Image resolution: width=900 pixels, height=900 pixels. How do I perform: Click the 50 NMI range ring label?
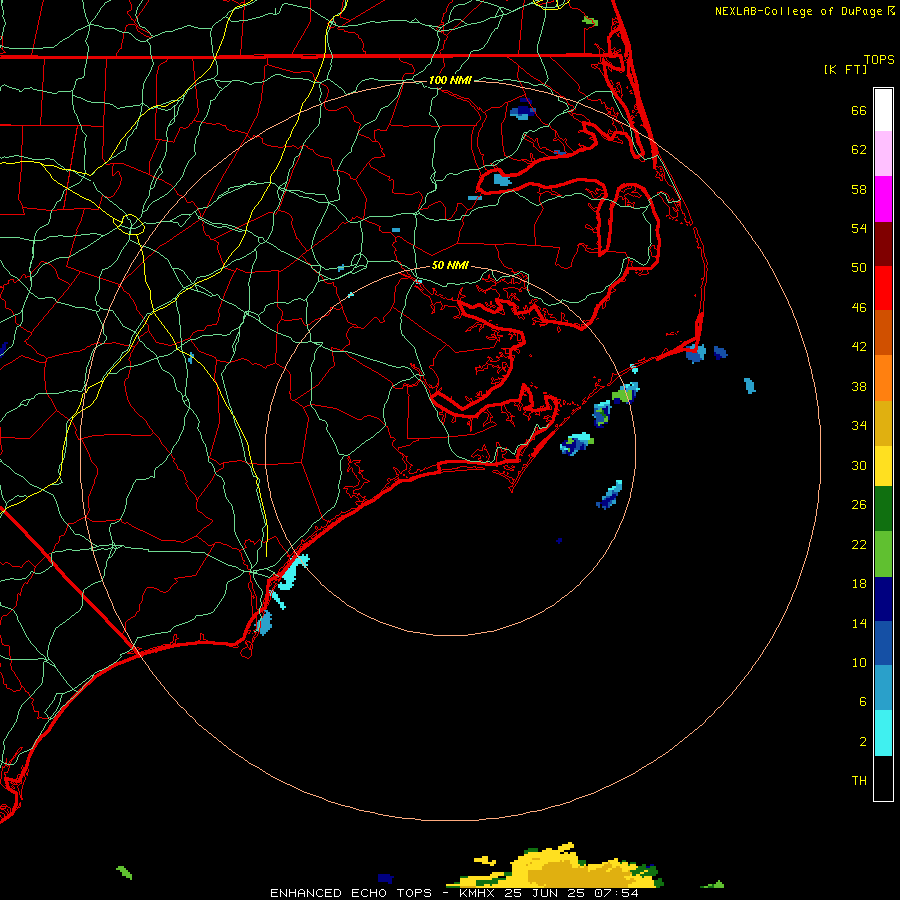coord(450,265)
